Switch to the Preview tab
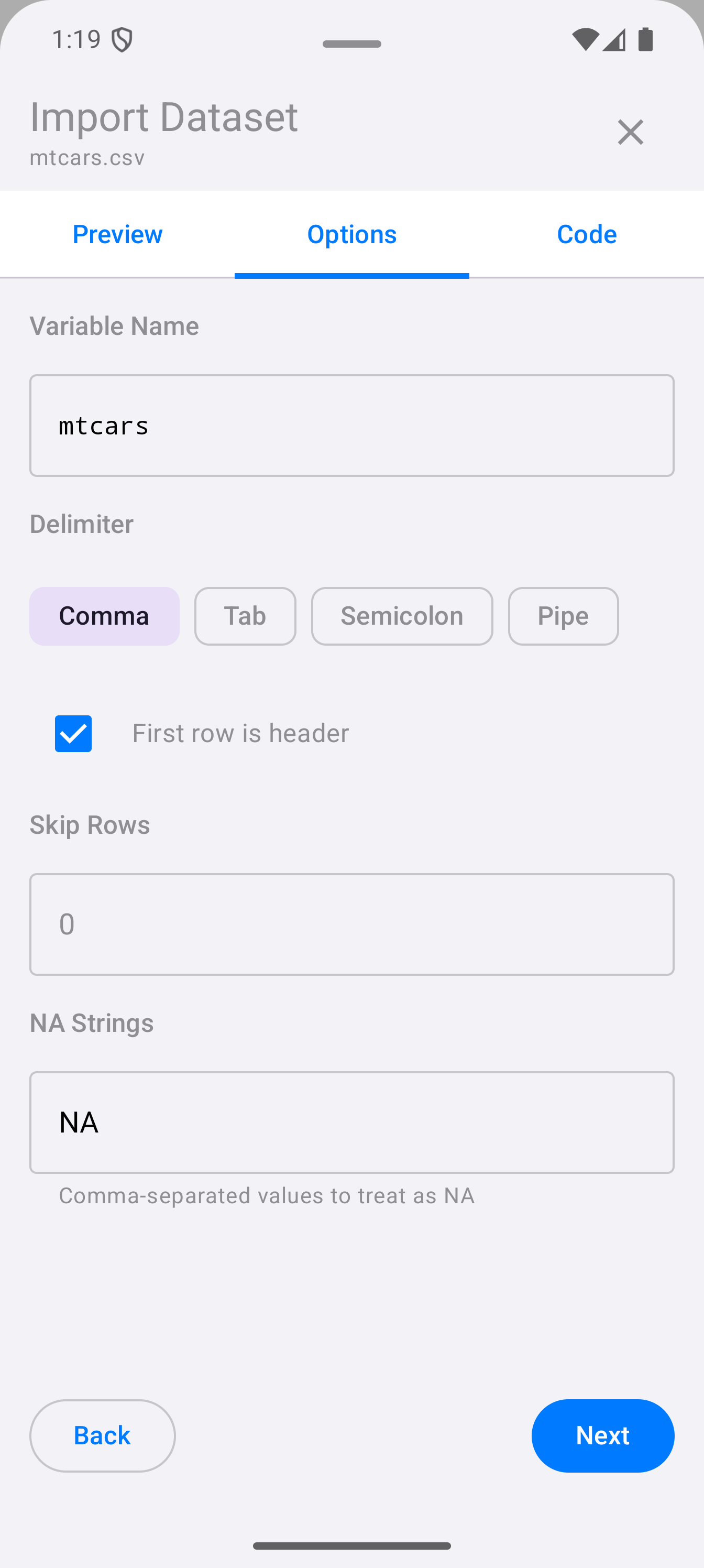Image resolution: width=704 pixels, height=1568 pixels. (117, 234)
